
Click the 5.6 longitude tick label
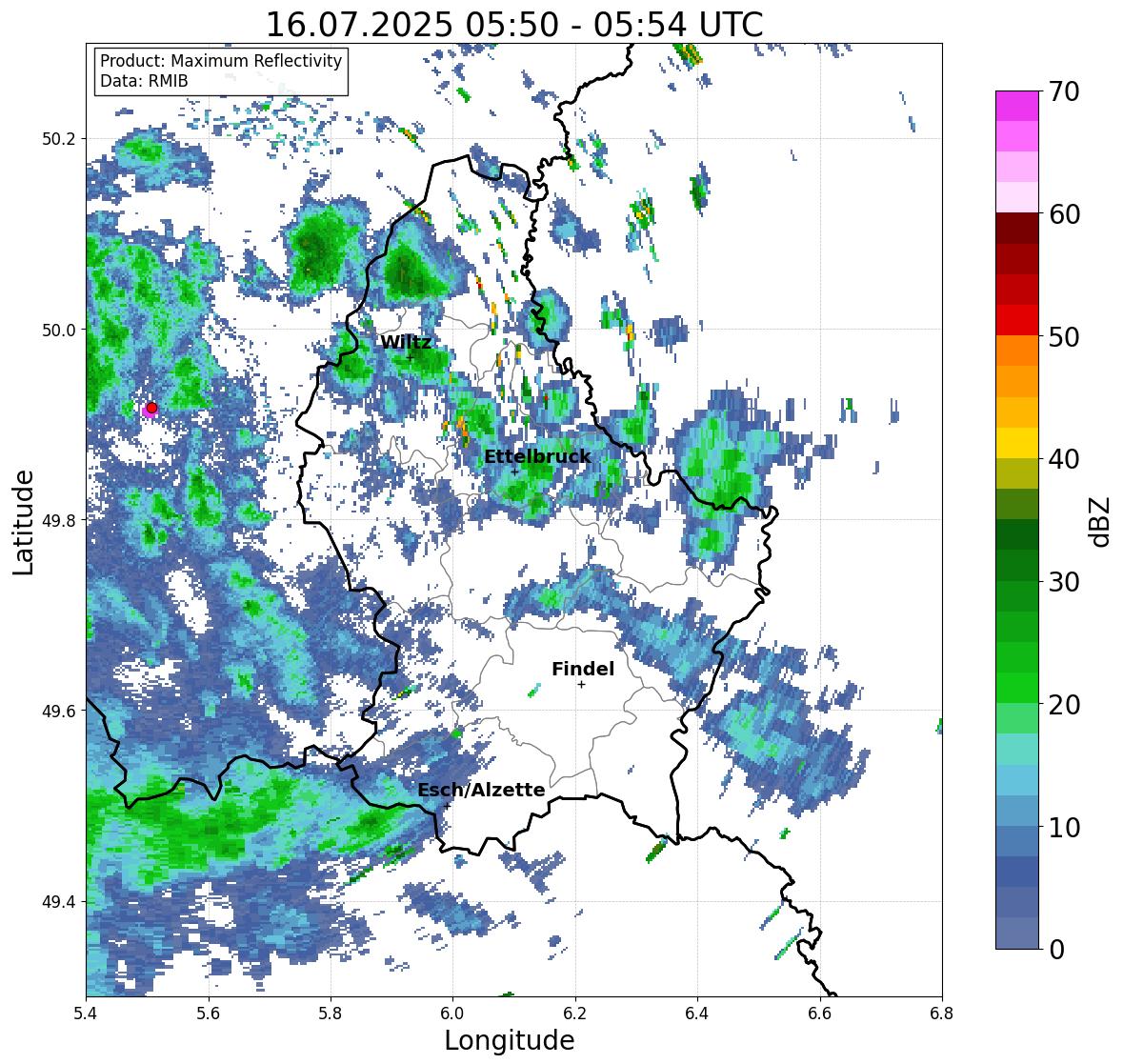[x=209, y=1013]
